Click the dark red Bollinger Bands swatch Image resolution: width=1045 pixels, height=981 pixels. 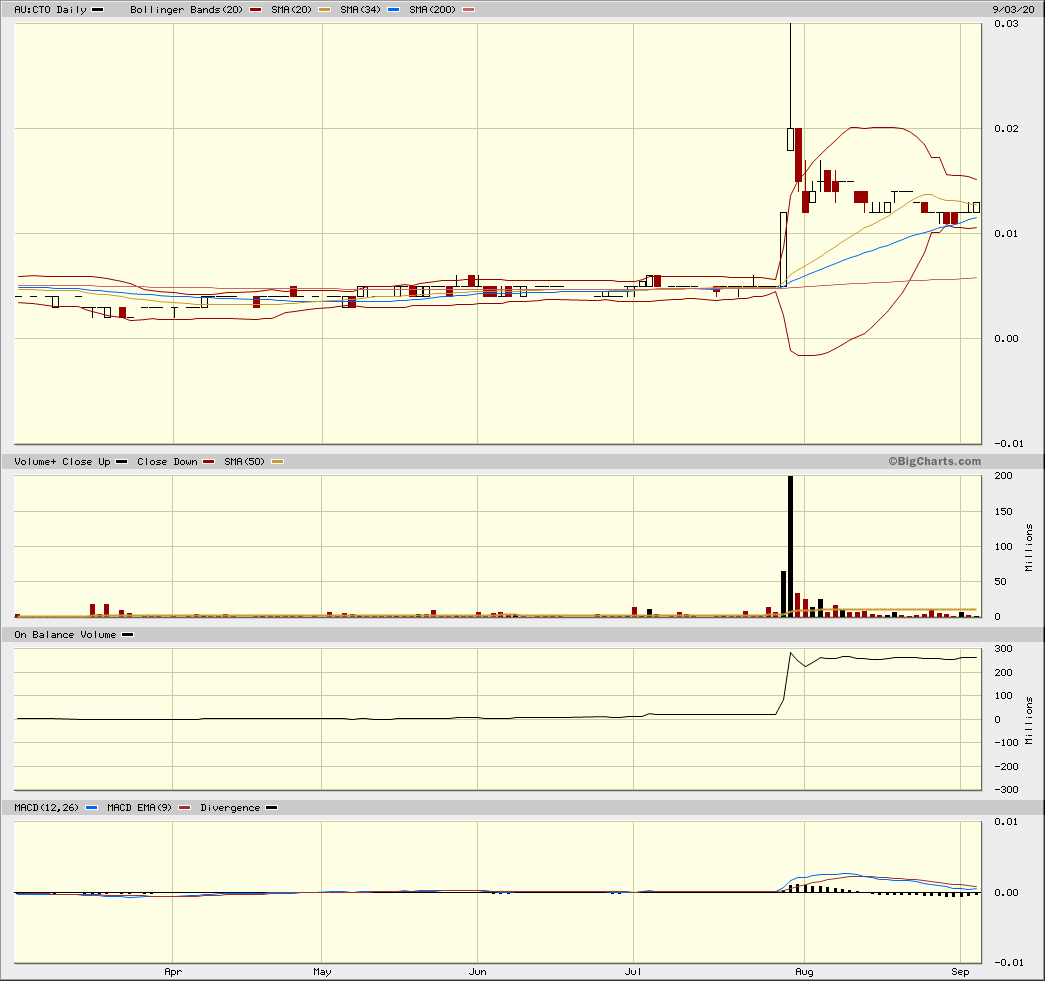click(x=255, y=9)
